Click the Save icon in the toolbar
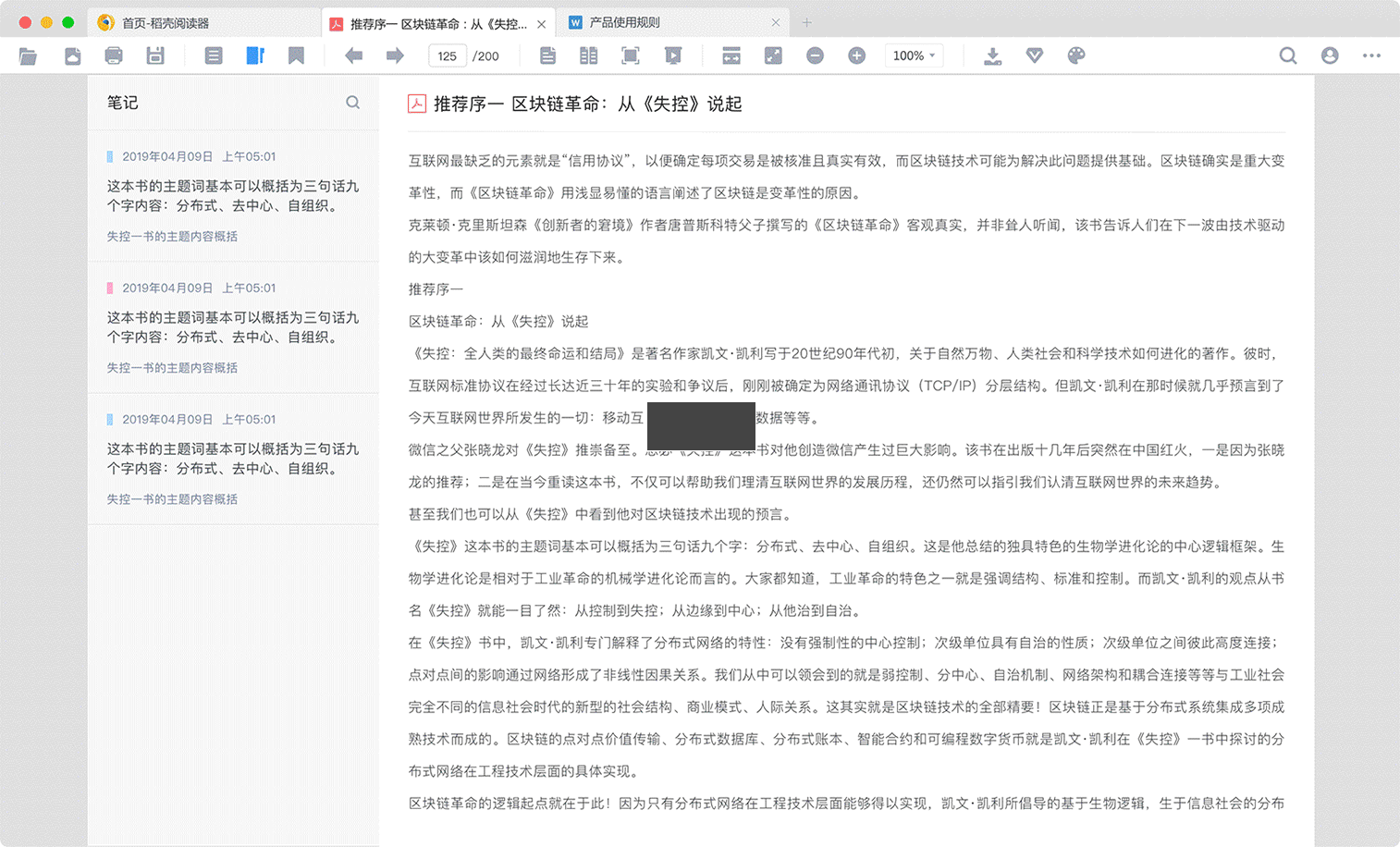This screenshot has width=1400, height=847. point(154,55)
